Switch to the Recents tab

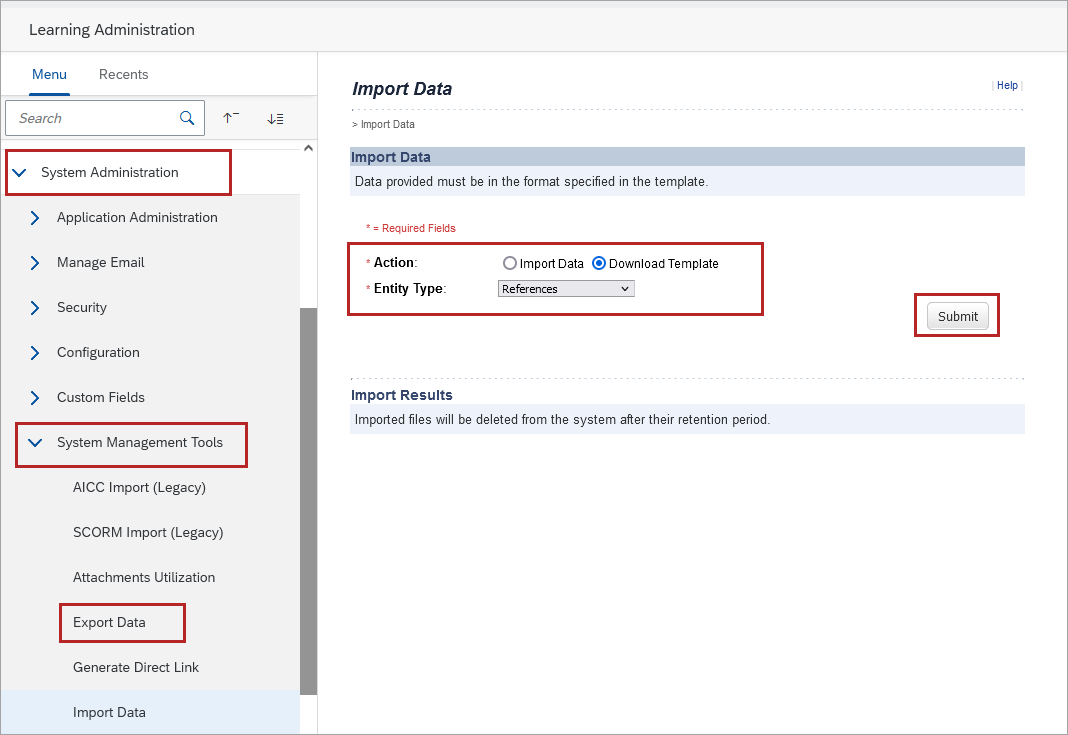click(x=123, y=74)
